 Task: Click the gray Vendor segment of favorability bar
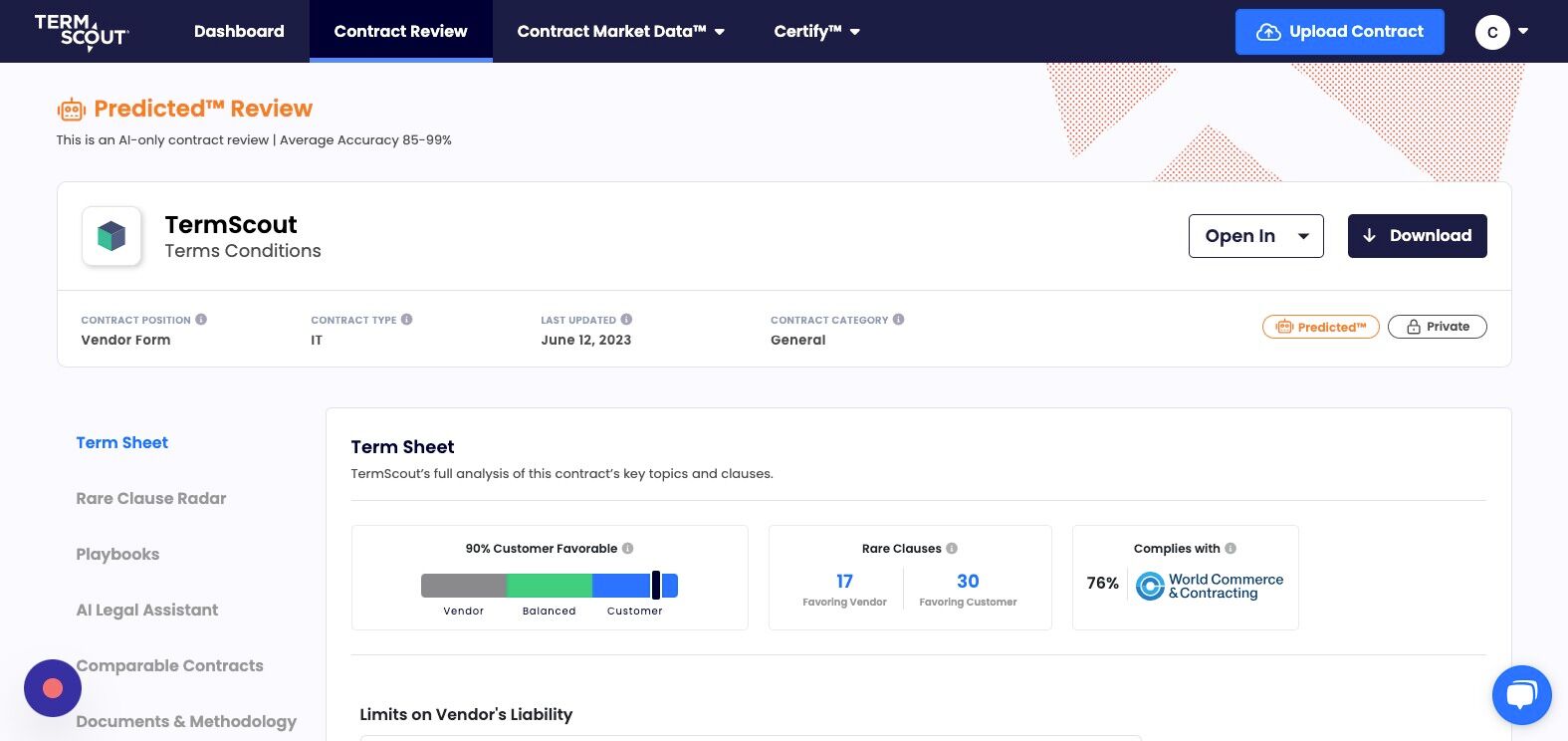click(464, 586)
